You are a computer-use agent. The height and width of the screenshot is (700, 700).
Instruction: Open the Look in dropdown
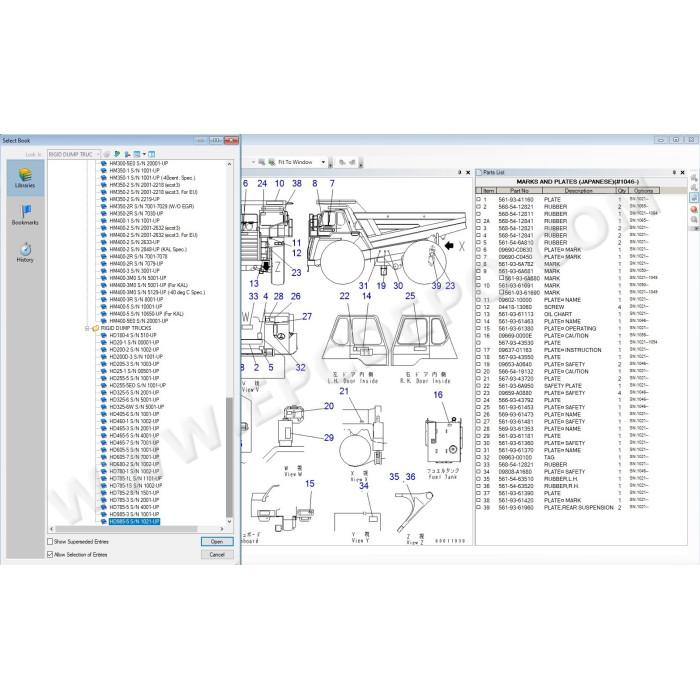pyautogui.click(x=98, y=154)
